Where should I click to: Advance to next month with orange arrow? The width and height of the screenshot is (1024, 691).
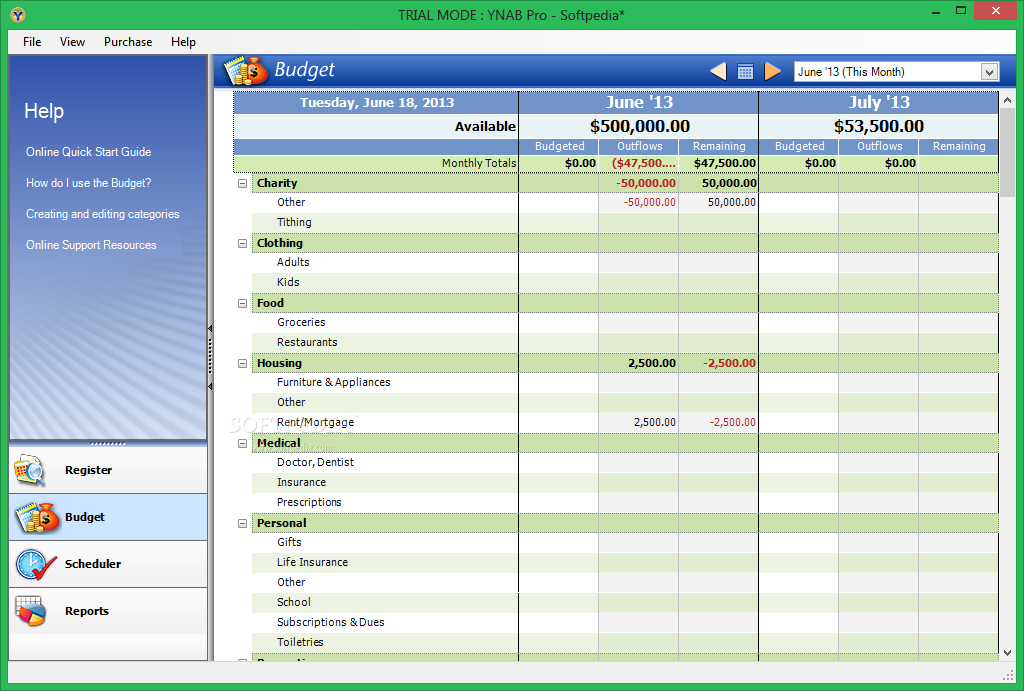[773, 71]
